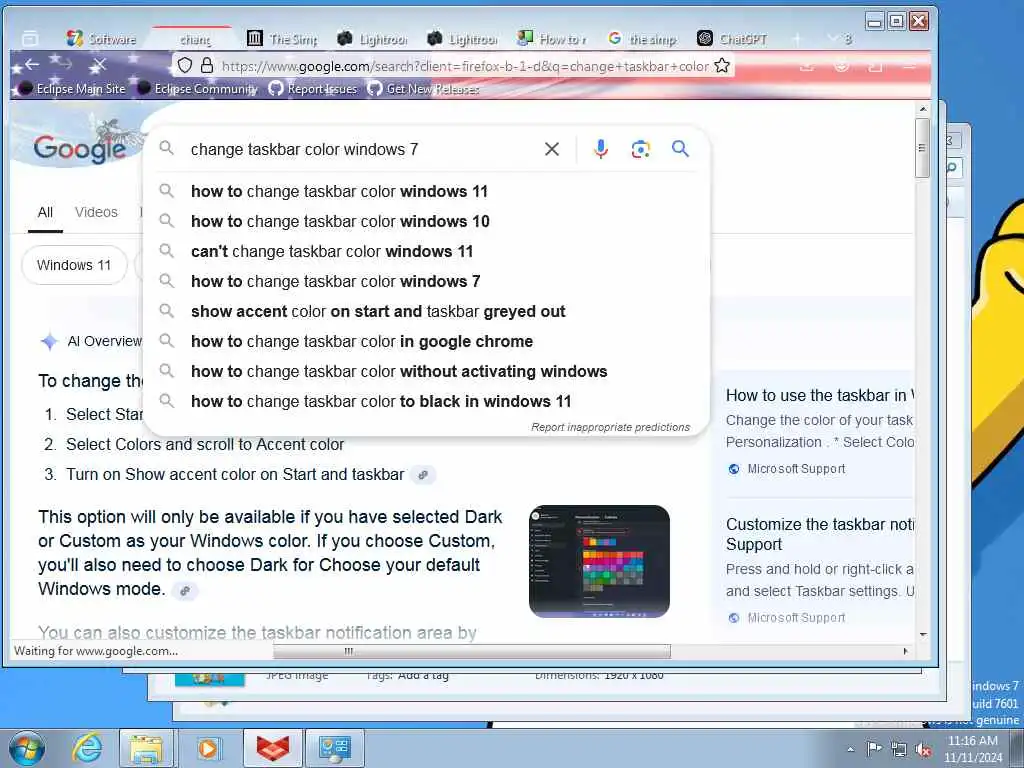Open tracking protection shield icon in address bar
This screenshot has height=768, width=1024.
pos(185,65)
